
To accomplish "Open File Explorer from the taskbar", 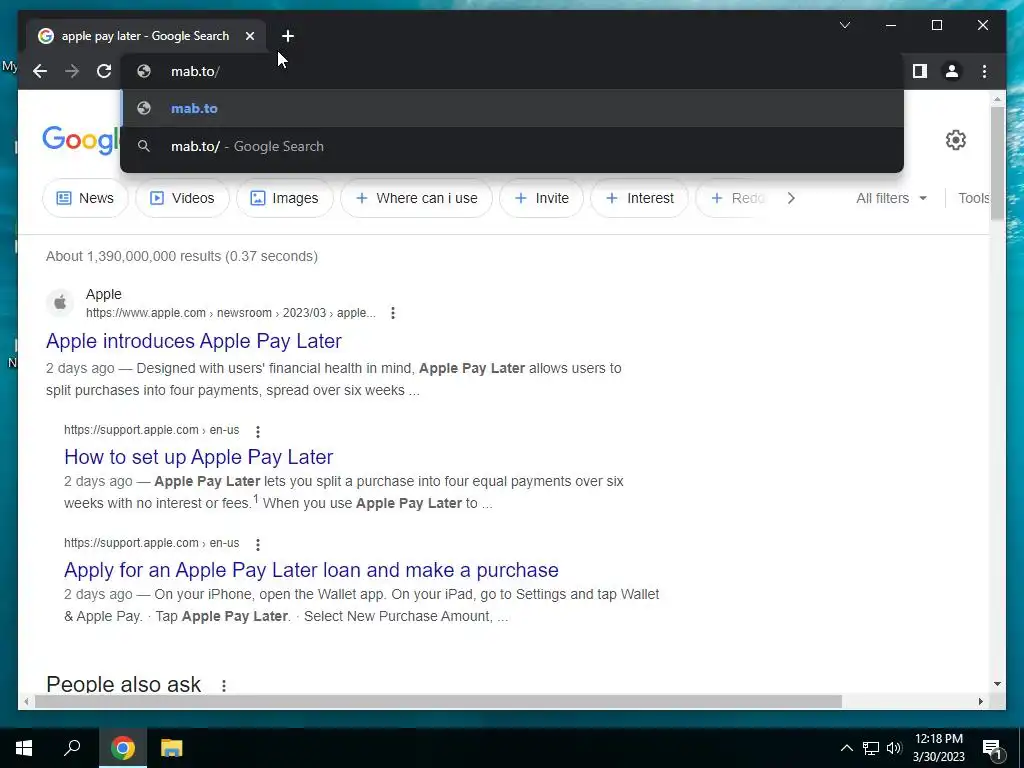I will pyautogui.click(x=171, y=748).
